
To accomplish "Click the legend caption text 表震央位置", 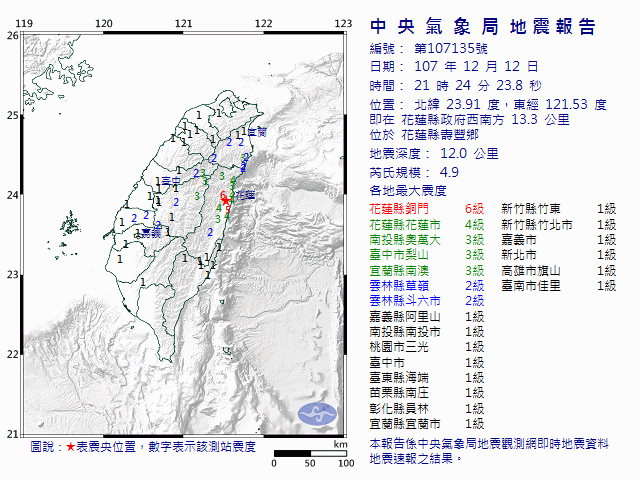I will click(106, 447).
